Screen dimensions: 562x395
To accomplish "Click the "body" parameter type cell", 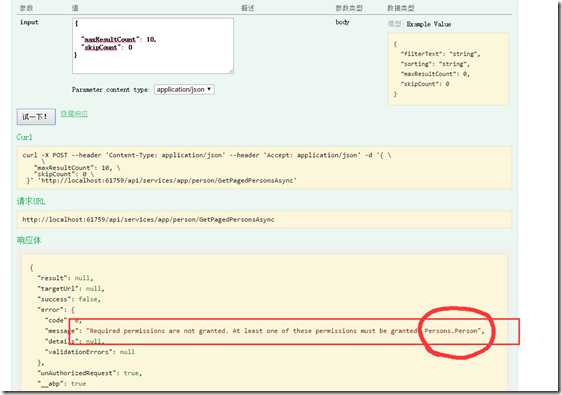I will pyautogui.click(x=342, y=22).
